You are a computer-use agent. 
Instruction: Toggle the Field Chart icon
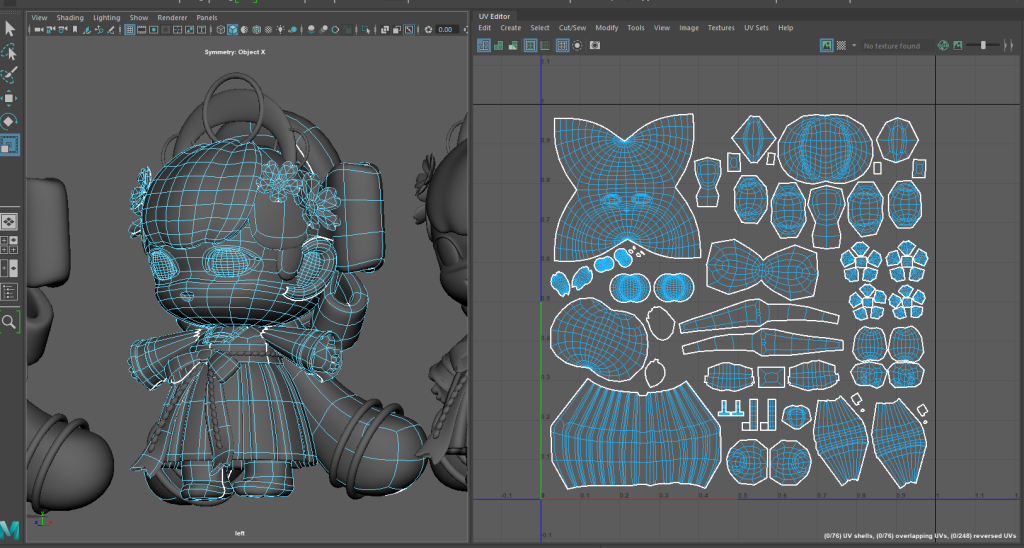click(x=178, y=29)
